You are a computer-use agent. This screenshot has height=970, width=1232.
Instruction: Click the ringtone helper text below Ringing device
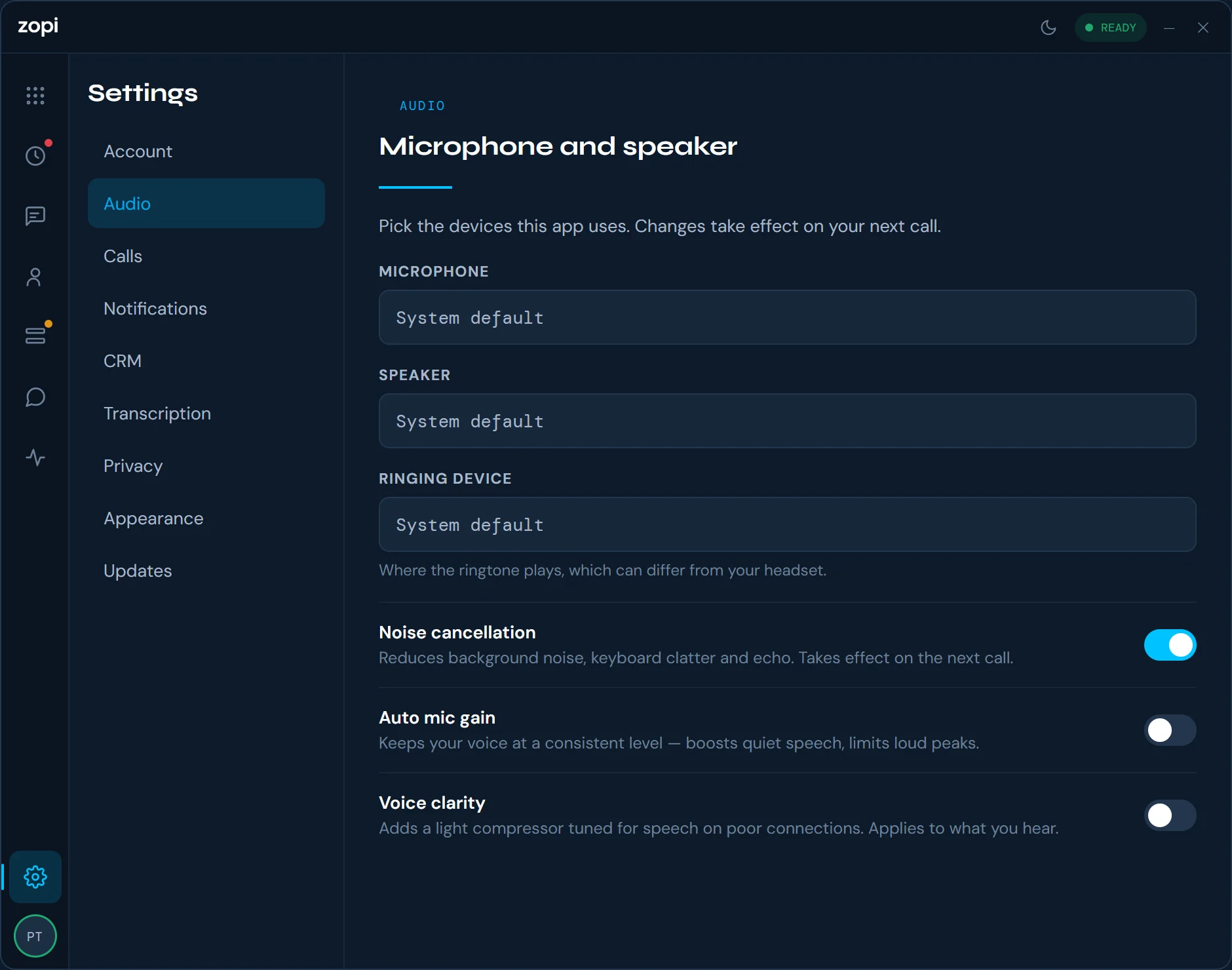(603, 570)
